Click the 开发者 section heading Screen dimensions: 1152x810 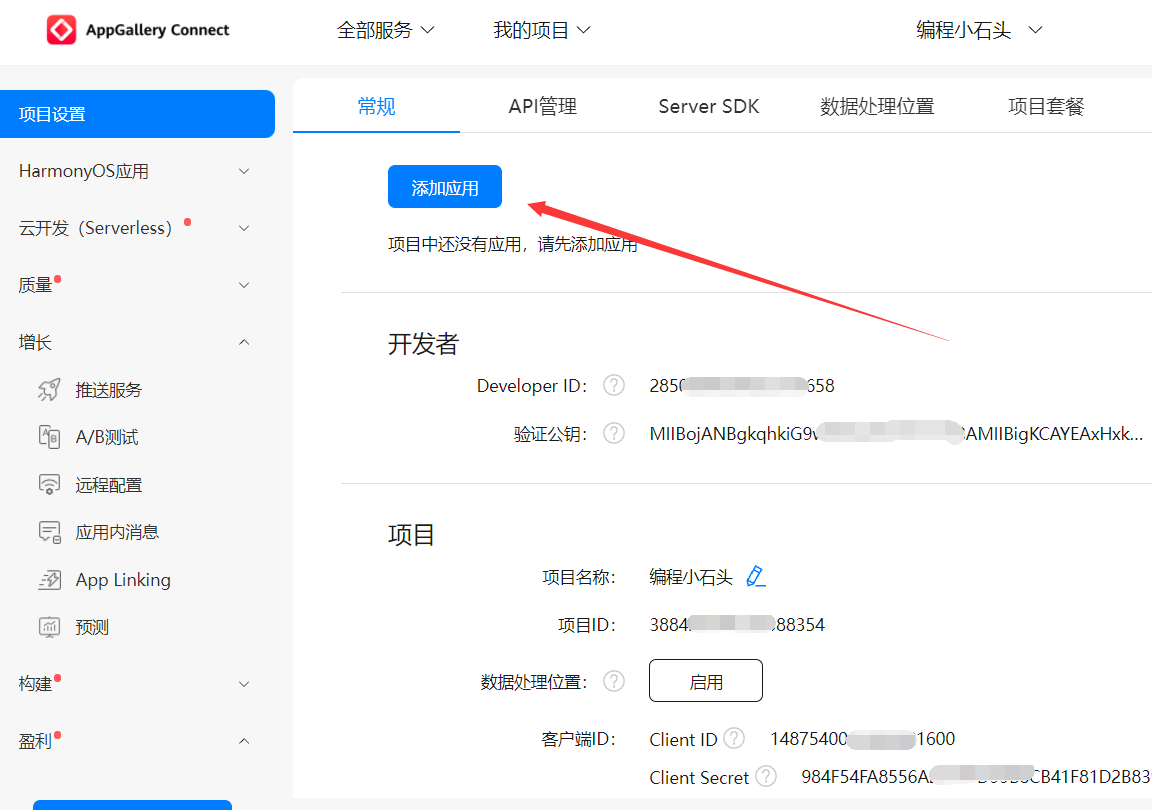click(x=423, y=344)
